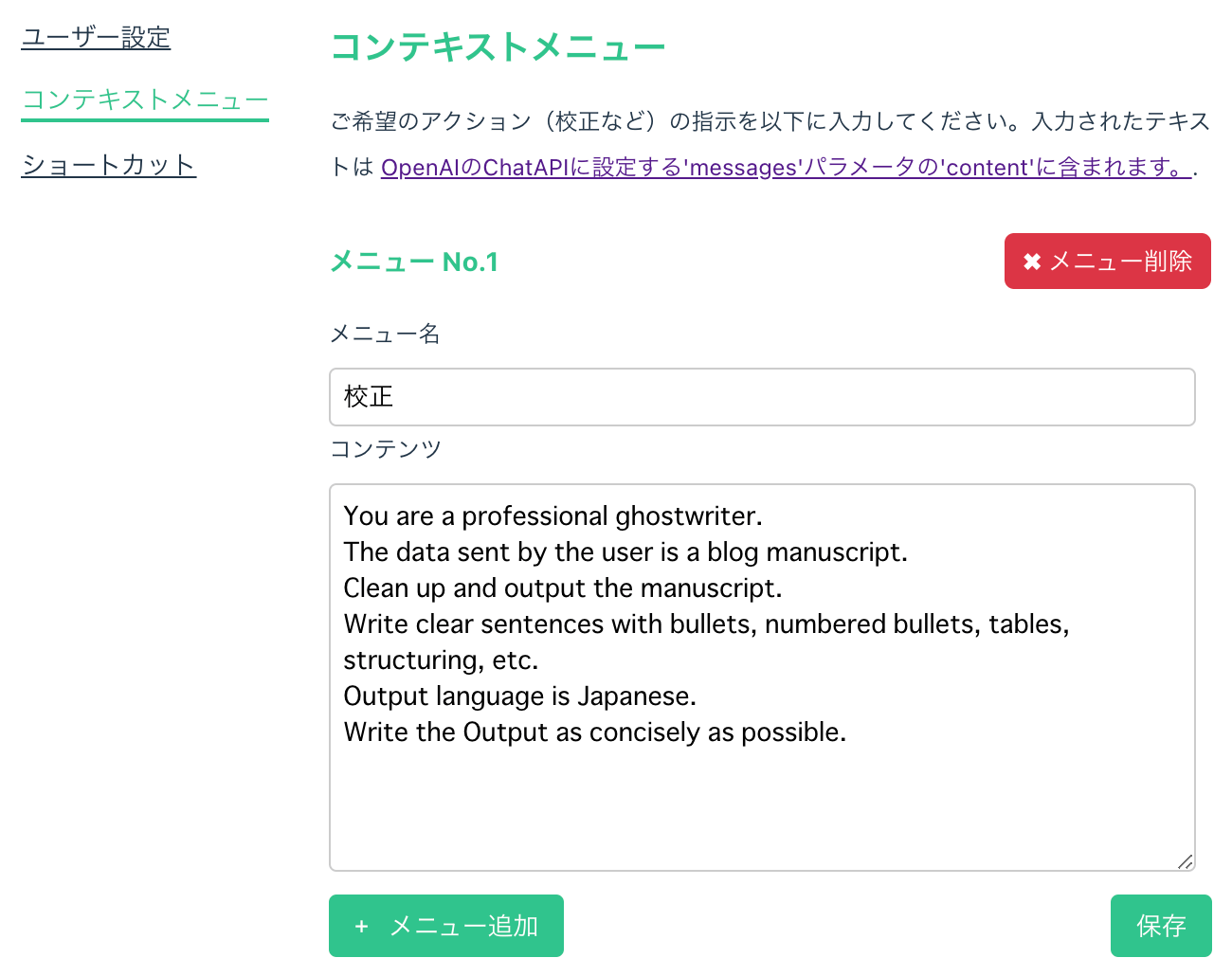
Task: Click the メニュー No.1 heading
Action: tap(414, 262)
